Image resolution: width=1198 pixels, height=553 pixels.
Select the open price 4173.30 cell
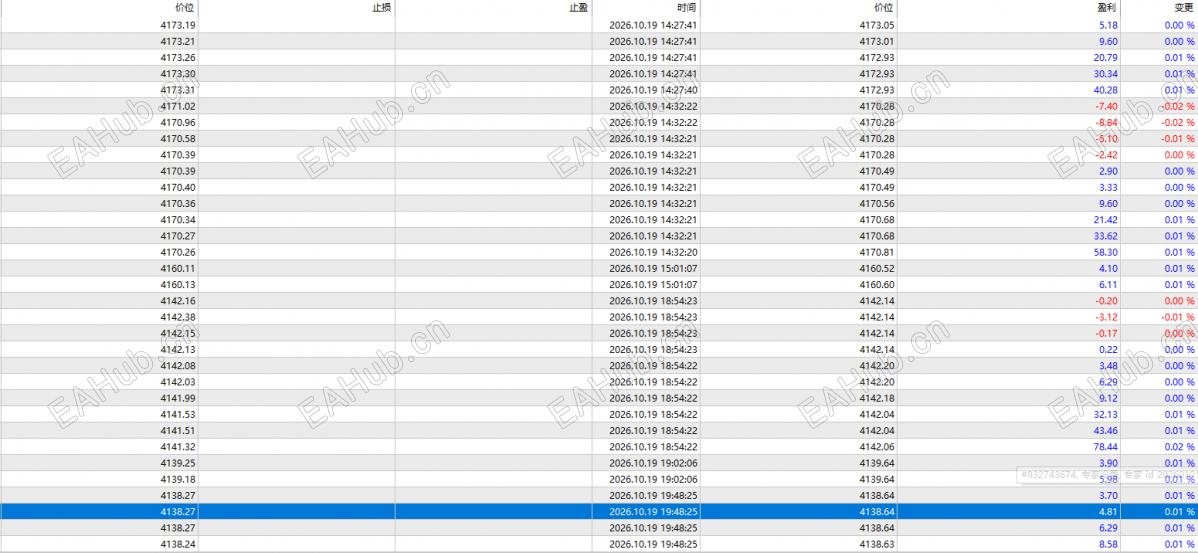[177, 74]
